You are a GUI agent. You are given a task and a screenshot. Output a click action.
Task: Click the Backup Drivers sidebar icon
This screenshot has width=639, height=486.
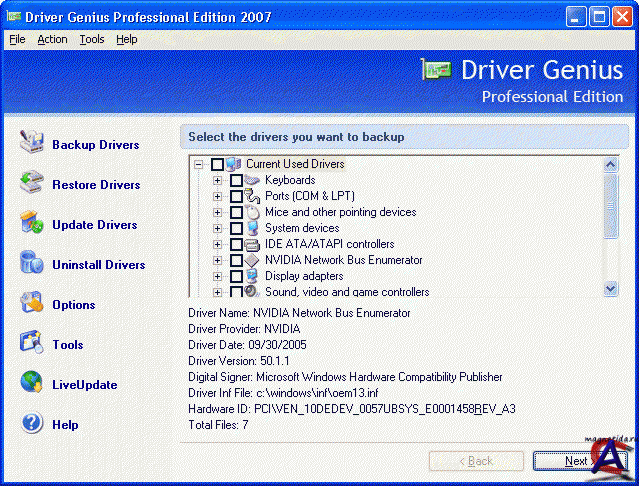[x=31, y=144]
